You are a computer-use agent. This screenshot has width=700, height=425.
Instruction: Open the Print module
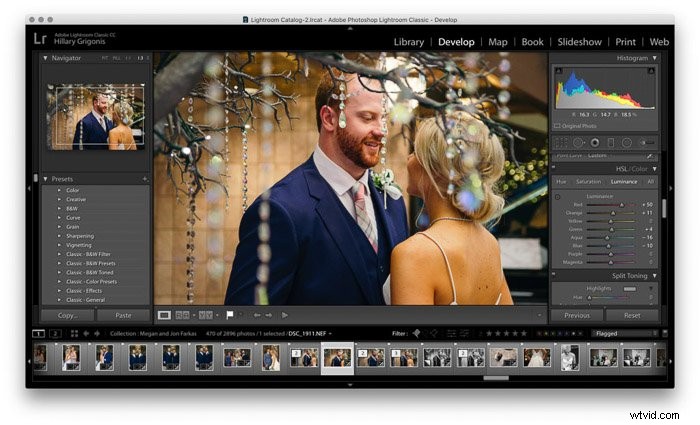click(625, 42)
